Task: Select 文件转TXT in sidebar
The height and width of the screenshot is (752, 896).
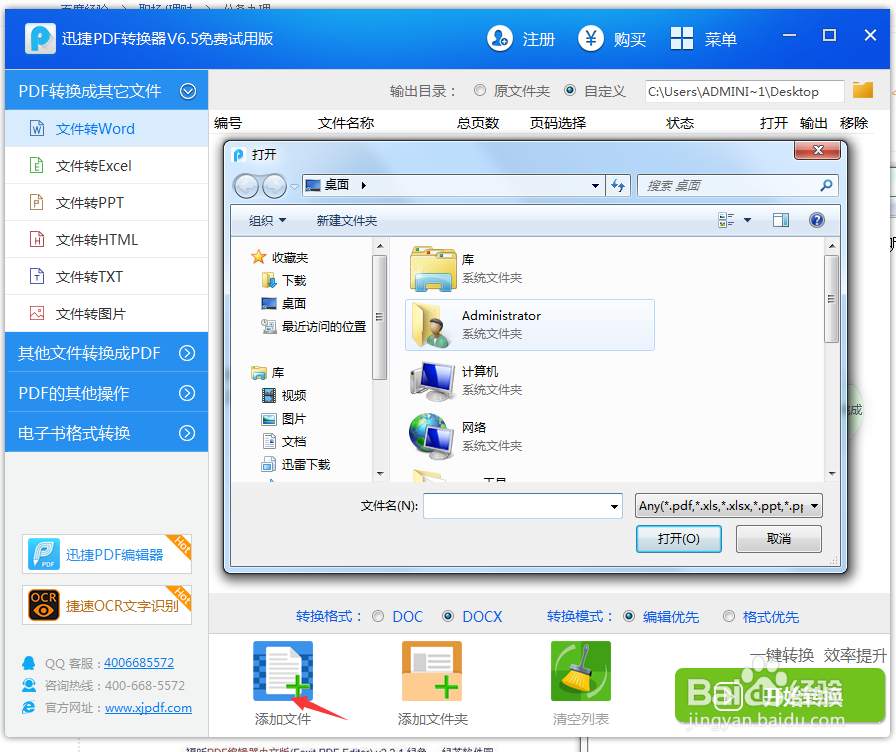Action: (106, 277)
